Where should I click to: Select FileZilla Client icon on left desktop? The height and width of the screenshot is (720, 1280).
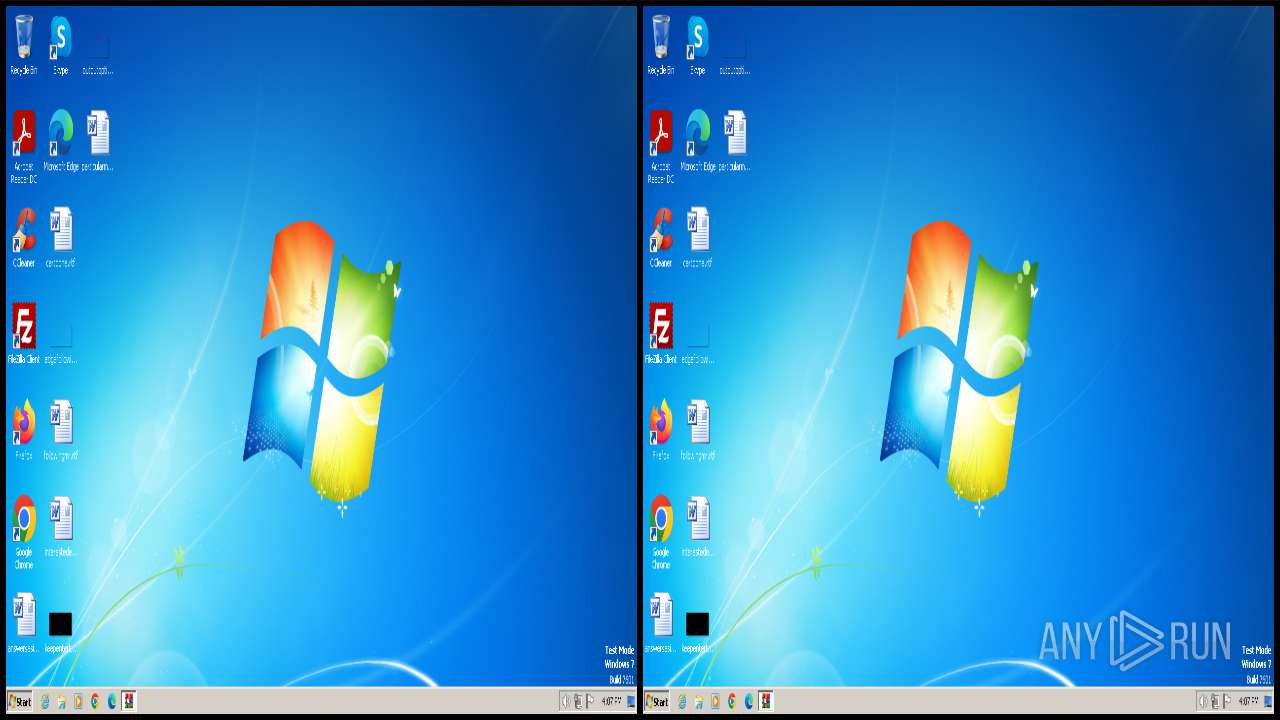tap(24, 334)
